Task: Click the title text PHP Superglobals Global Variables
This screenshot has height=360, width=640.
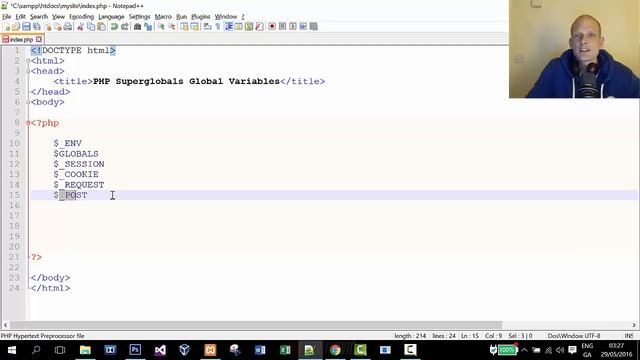Action: coord(187,81)
